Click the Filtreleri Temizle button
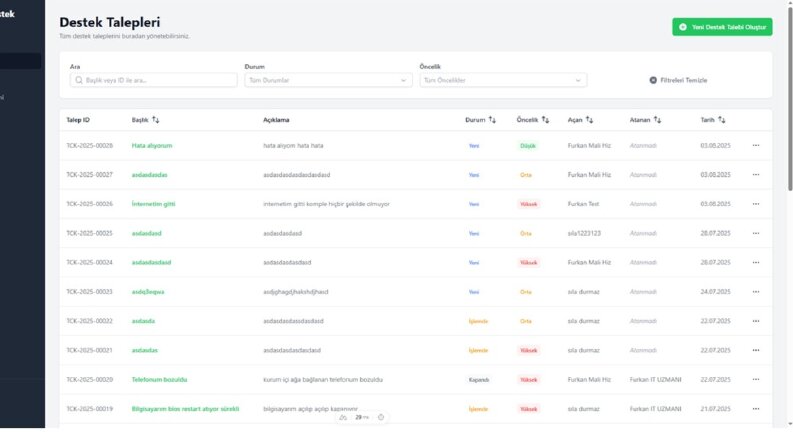Viewport: 793px width, 446px height. [x=678, y=80]
